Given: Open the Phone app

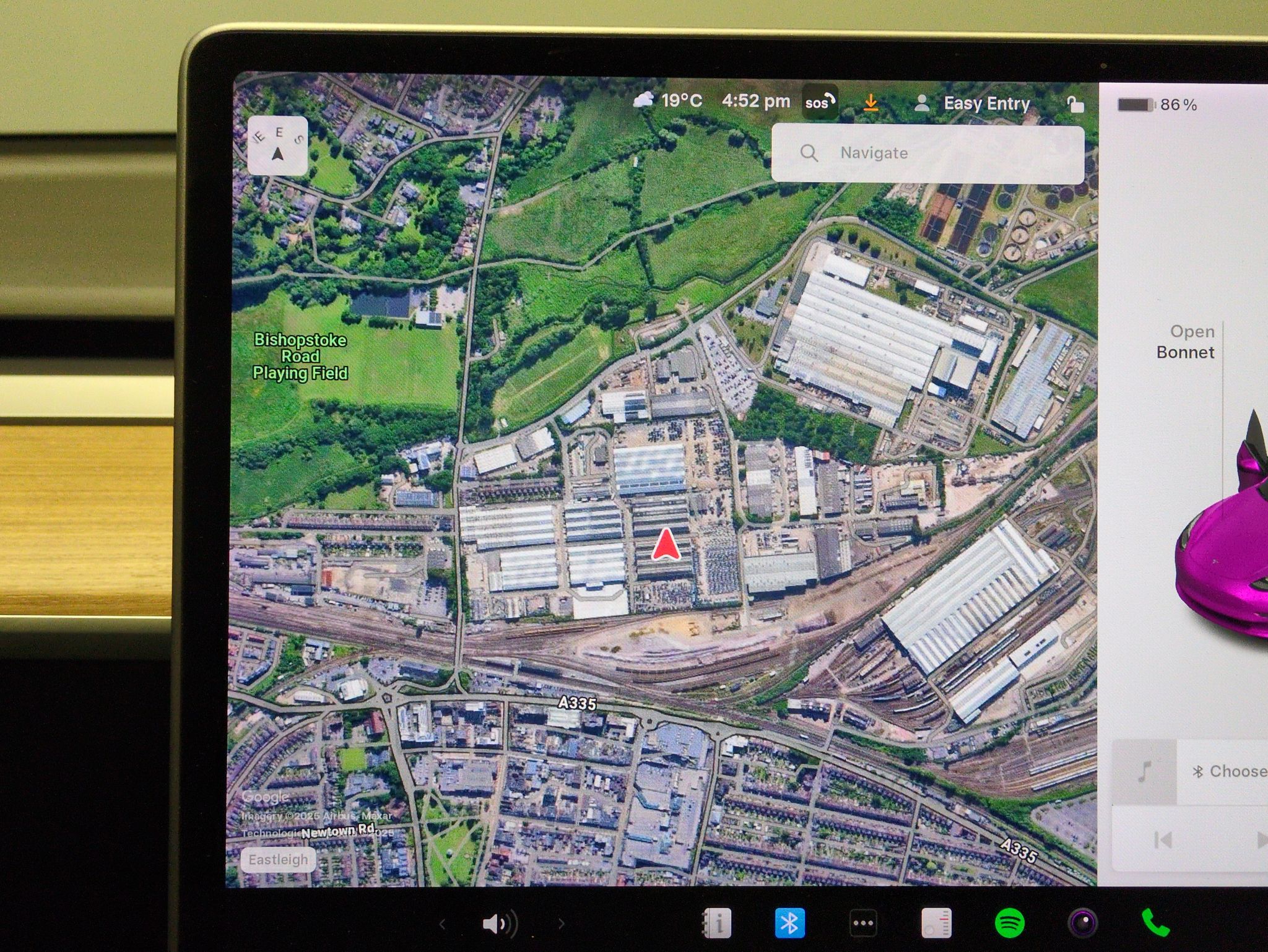Looking at the screenshot, I should pyautogui.click(x=1155, y=923).
